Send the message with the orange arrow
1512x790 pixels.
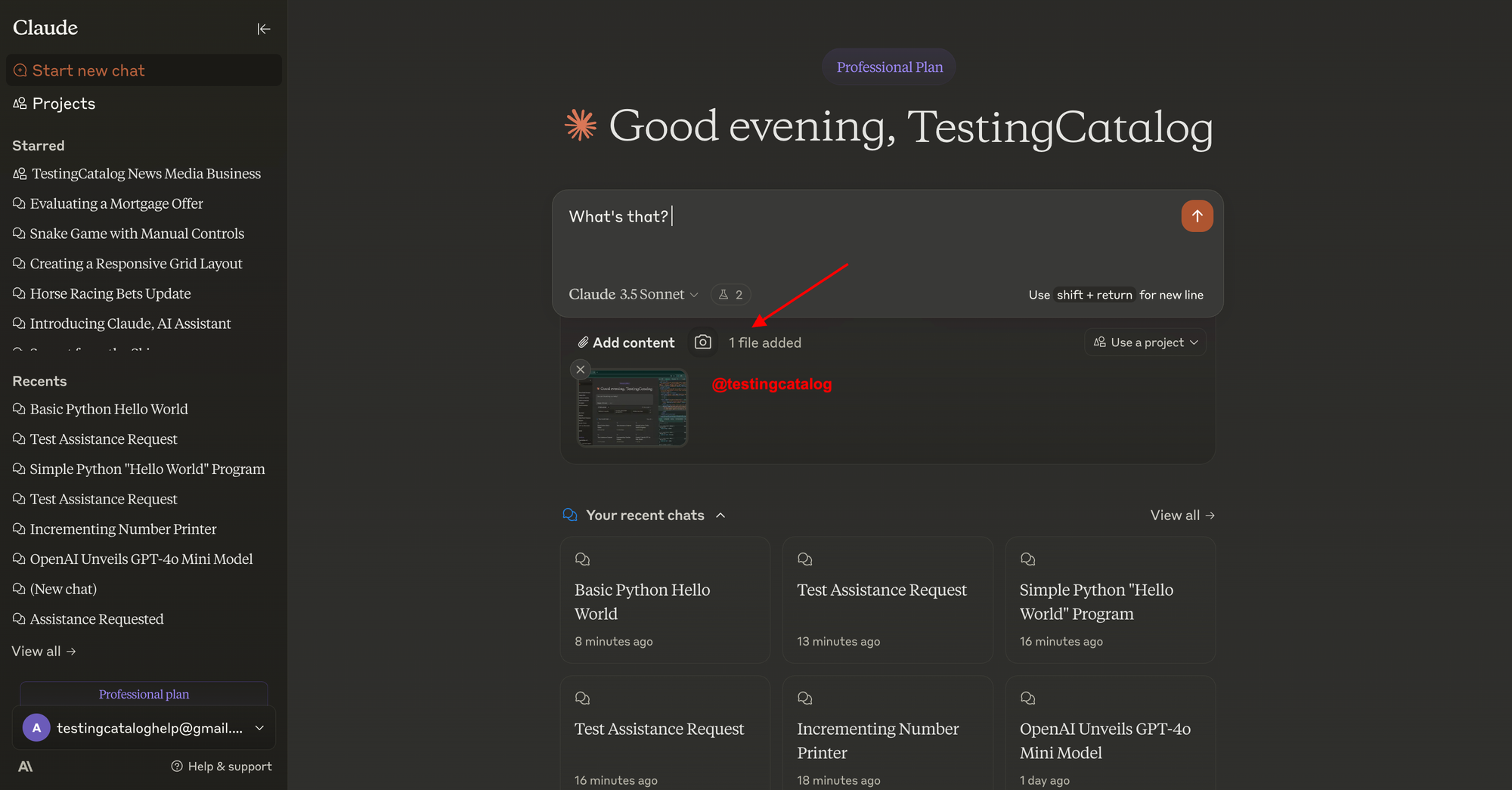pos(1197,216)
